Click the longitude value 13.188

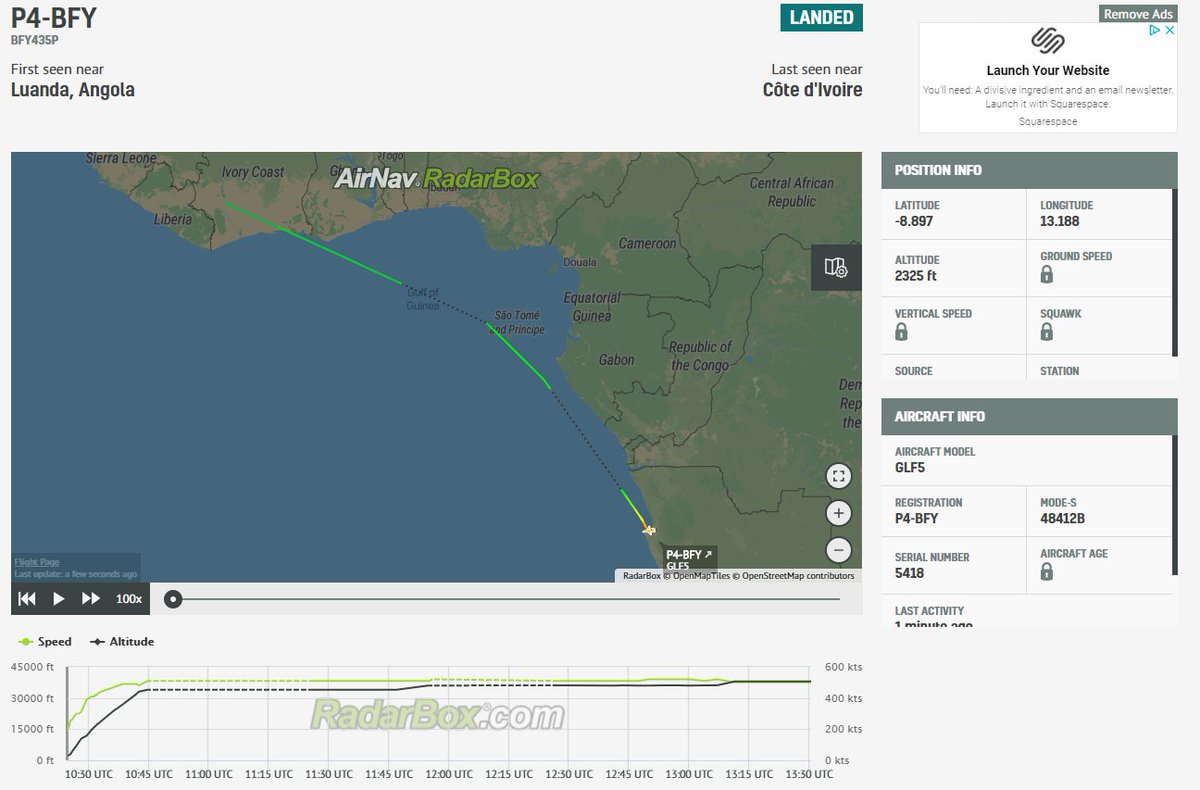(1060, 222)
